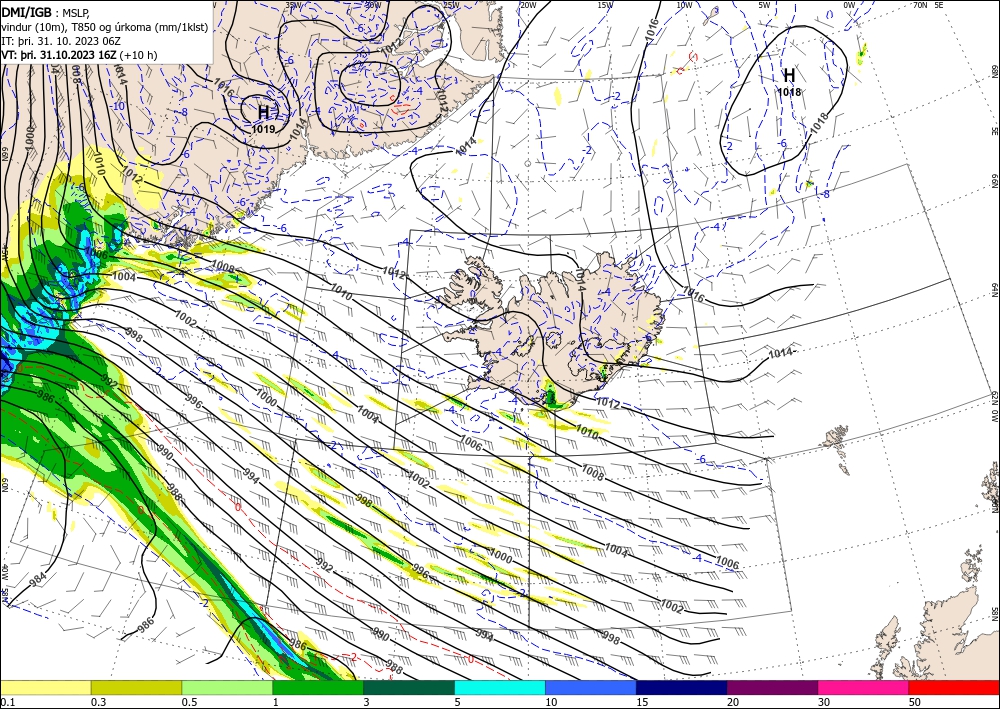Click the '0.3' legend value
The width and height of the screenshot is (1000, 709).
98,702
